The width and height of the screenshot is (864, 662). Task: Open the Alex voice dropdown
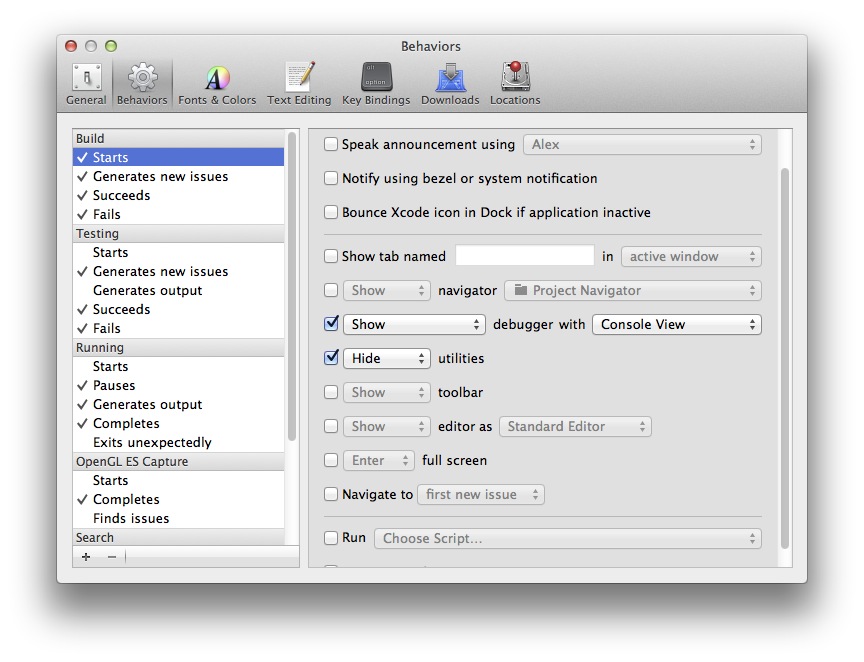pyautogui.click(x=642, y=144)
